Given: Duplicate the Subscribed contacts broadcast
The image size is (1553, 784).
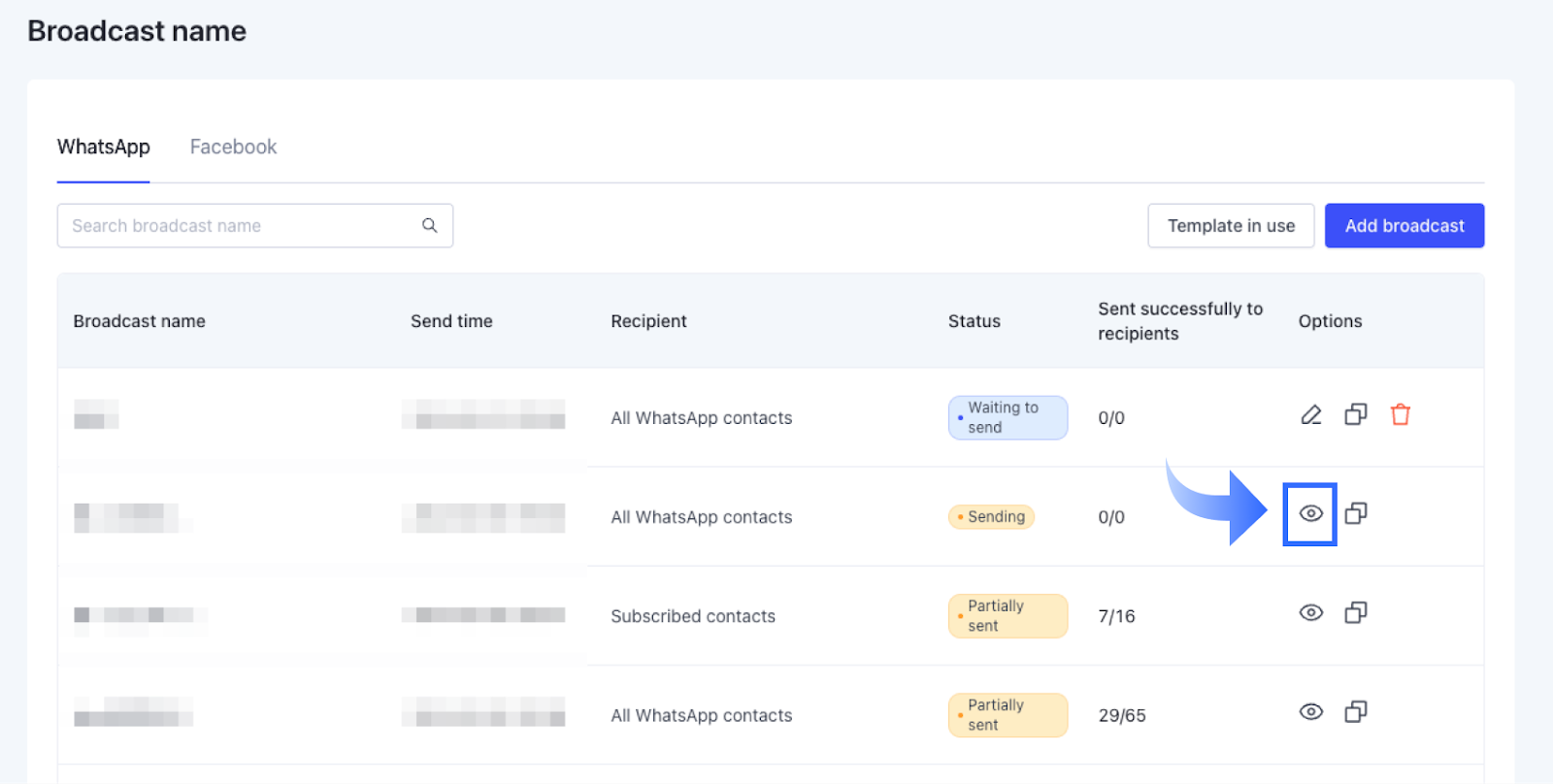Looking at the screenshot, I should (1356, 613).
